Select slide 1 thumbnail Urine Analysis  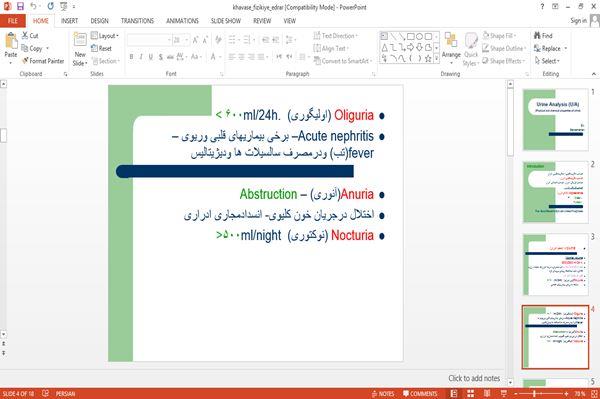555,120
